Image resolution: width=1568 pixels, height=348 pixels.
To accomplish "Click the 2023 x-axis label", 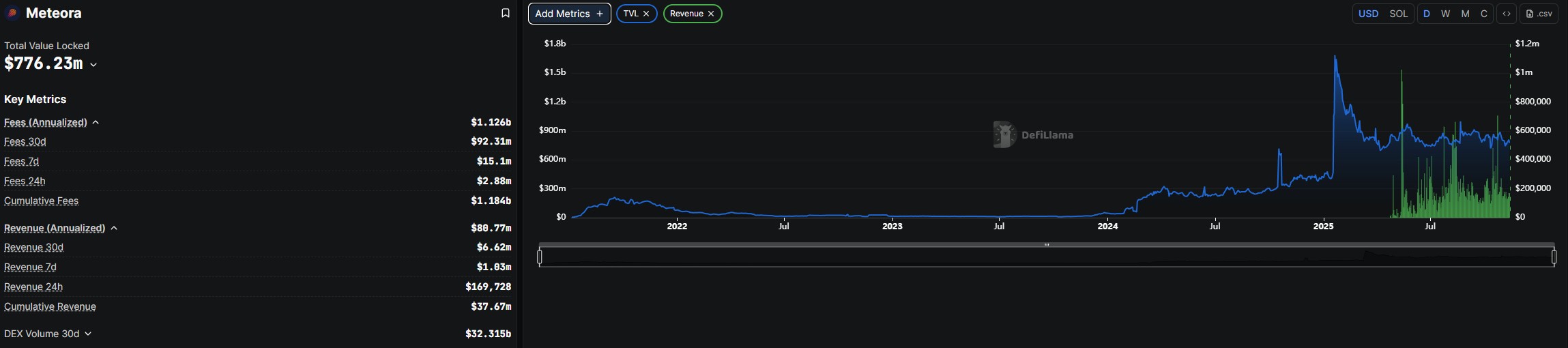I will pyautogui.click(x=892, y=226).
